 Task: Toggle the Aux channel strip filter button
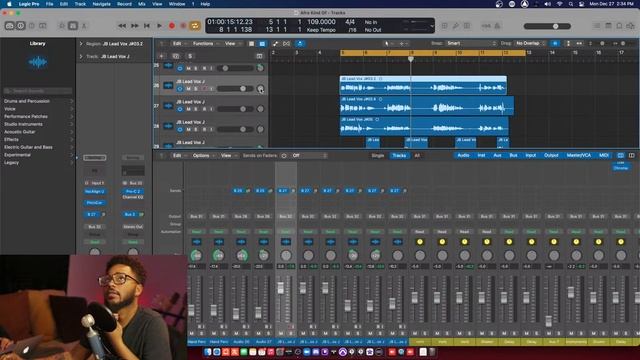point(497,156)
